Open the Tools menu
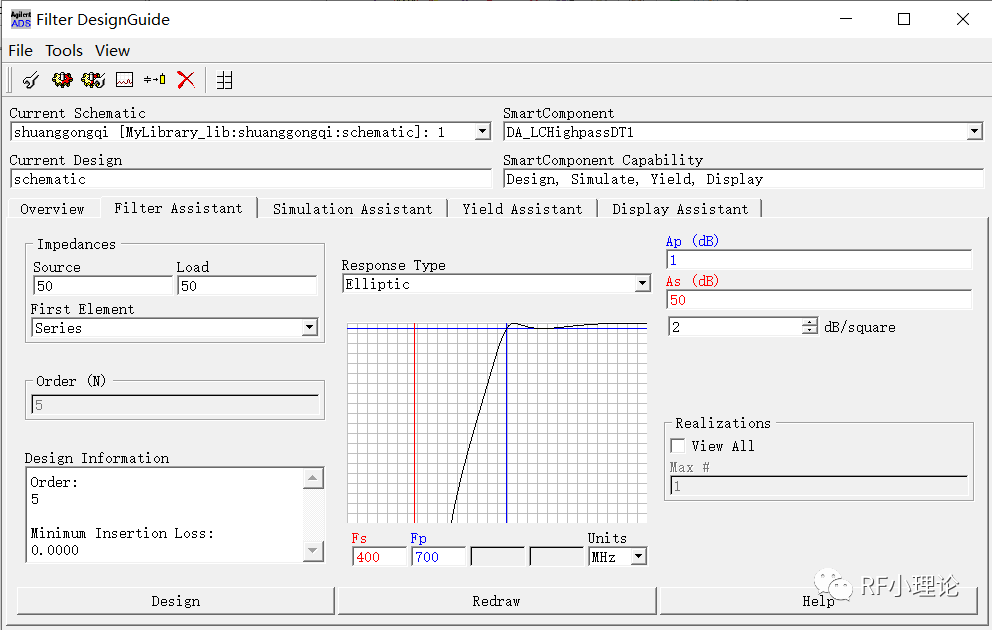992x630 pixels. pyautogui.click(x=64, y=51)
